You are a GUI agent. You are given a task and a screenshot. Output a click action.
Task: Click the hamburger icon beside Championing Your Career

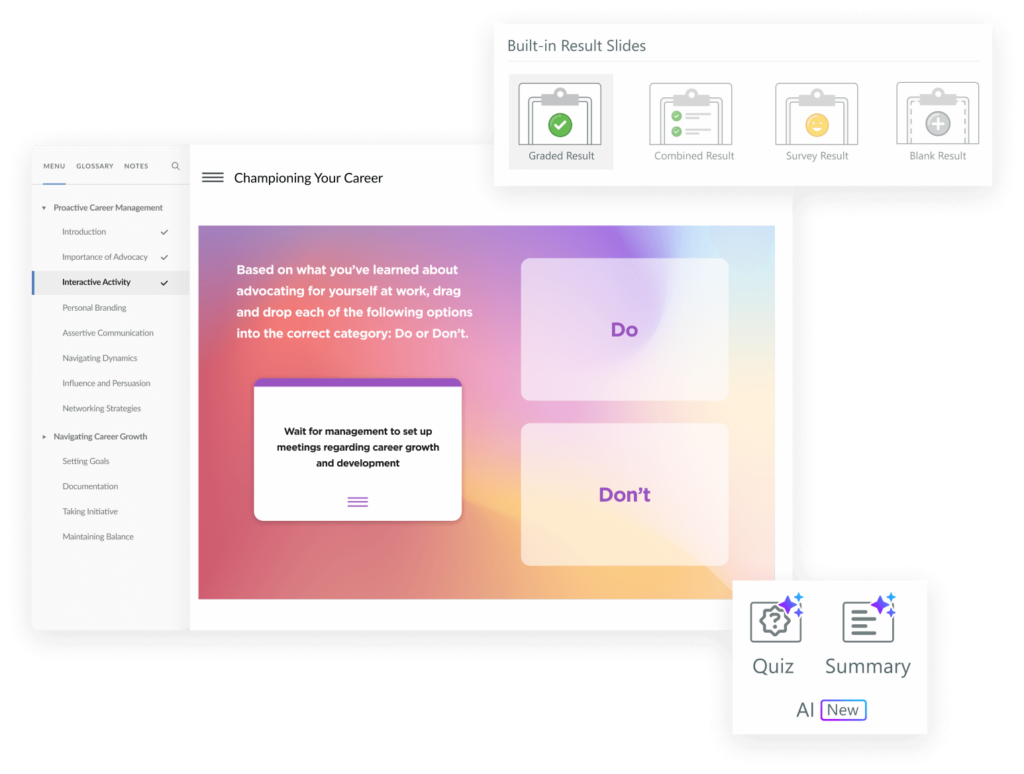click(212, 177)
